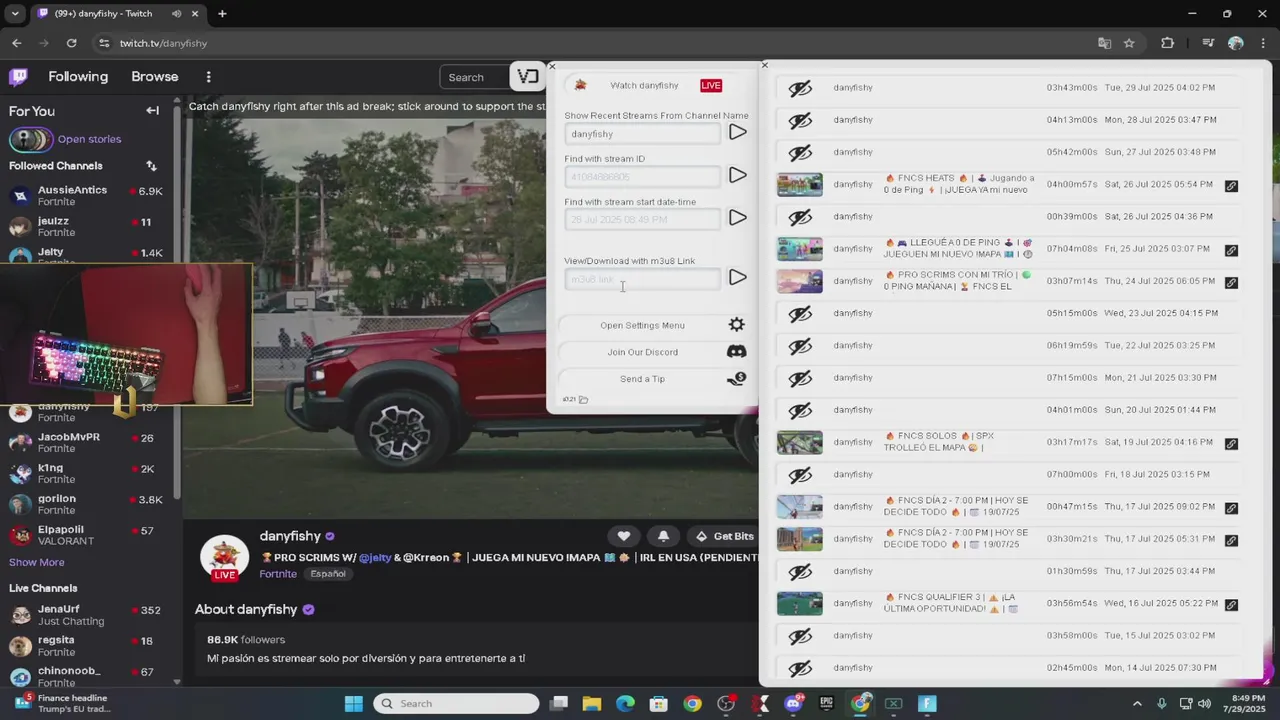Viewport: 1280px width, 720px height.
Task: Toggle hidden-eye icon for Sat, 26 Jul 04:36 PM row
Action: [800, 217]
